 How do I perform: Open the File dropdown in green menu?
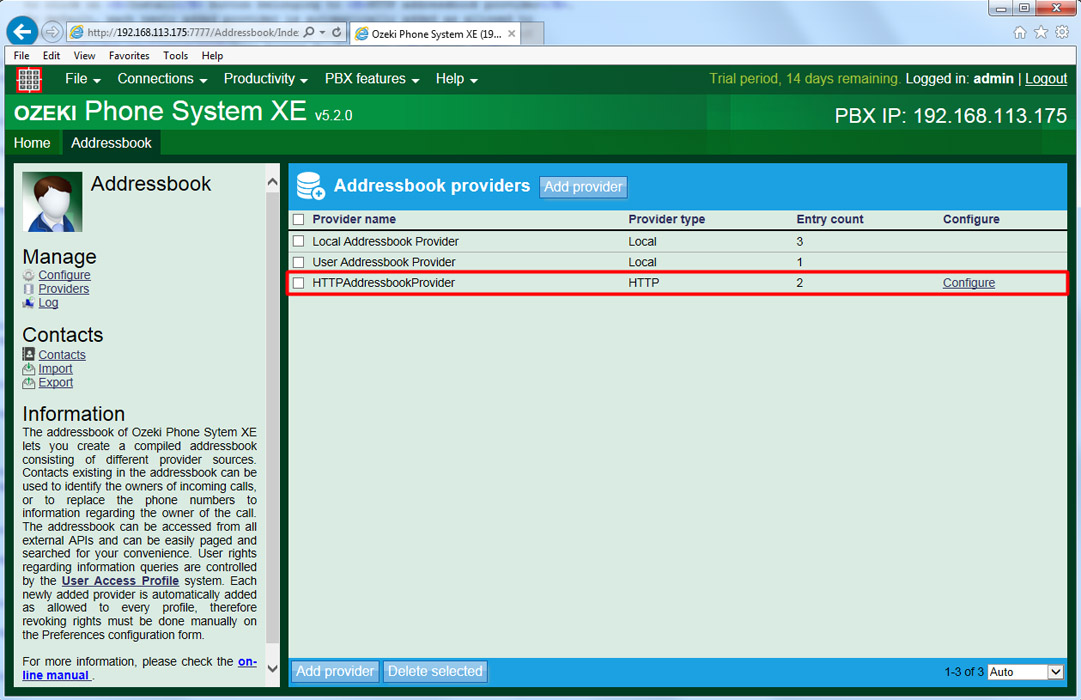tap(83, 79)
